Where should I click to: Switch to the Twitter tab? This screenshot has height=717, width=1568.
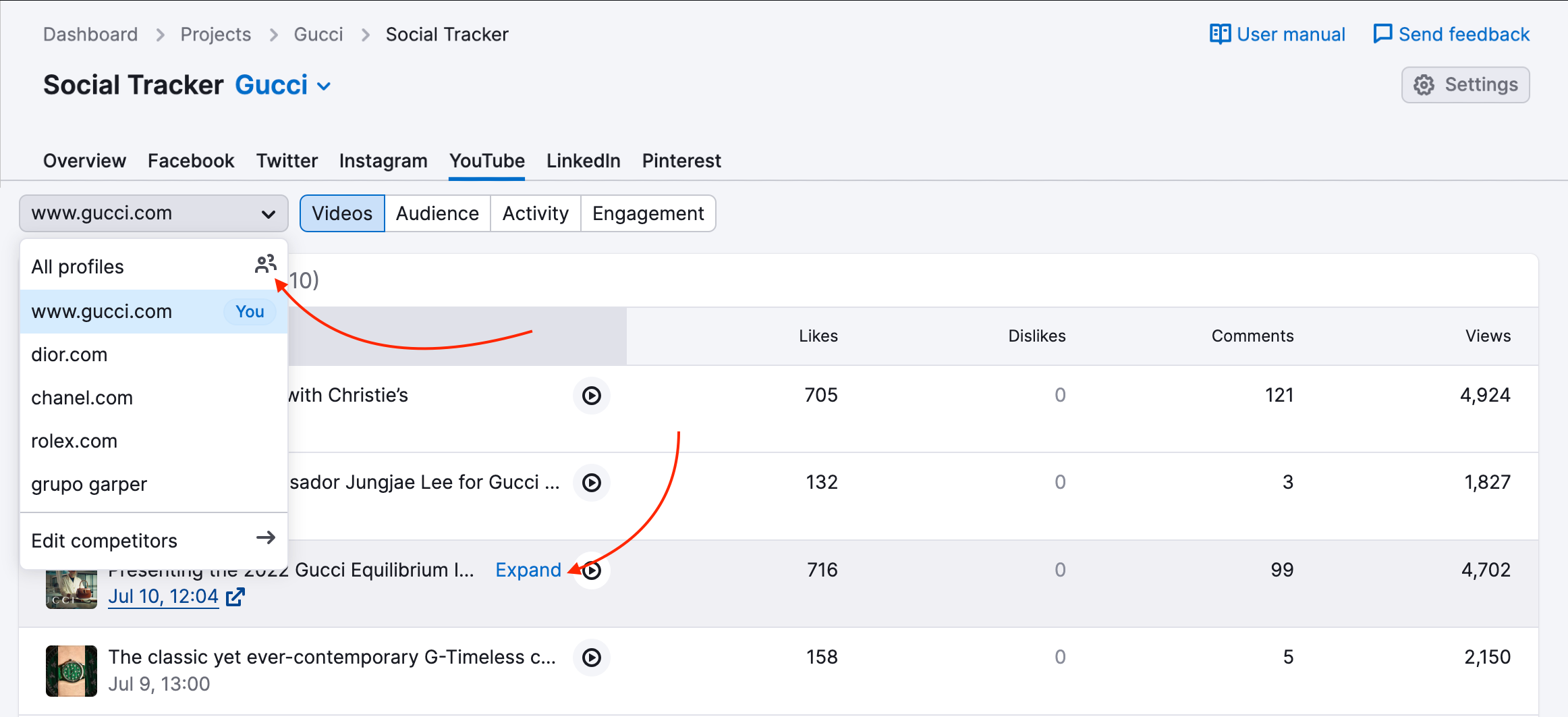tap(287, 161)
